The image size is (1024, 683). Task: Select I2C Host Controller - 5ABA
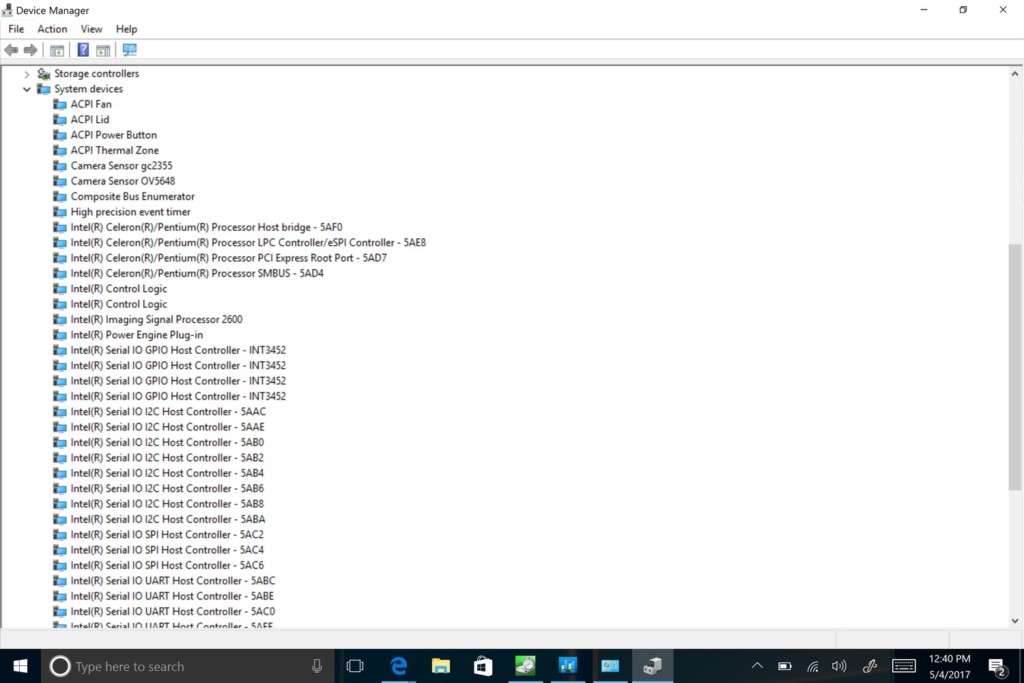tap(168, 519)
